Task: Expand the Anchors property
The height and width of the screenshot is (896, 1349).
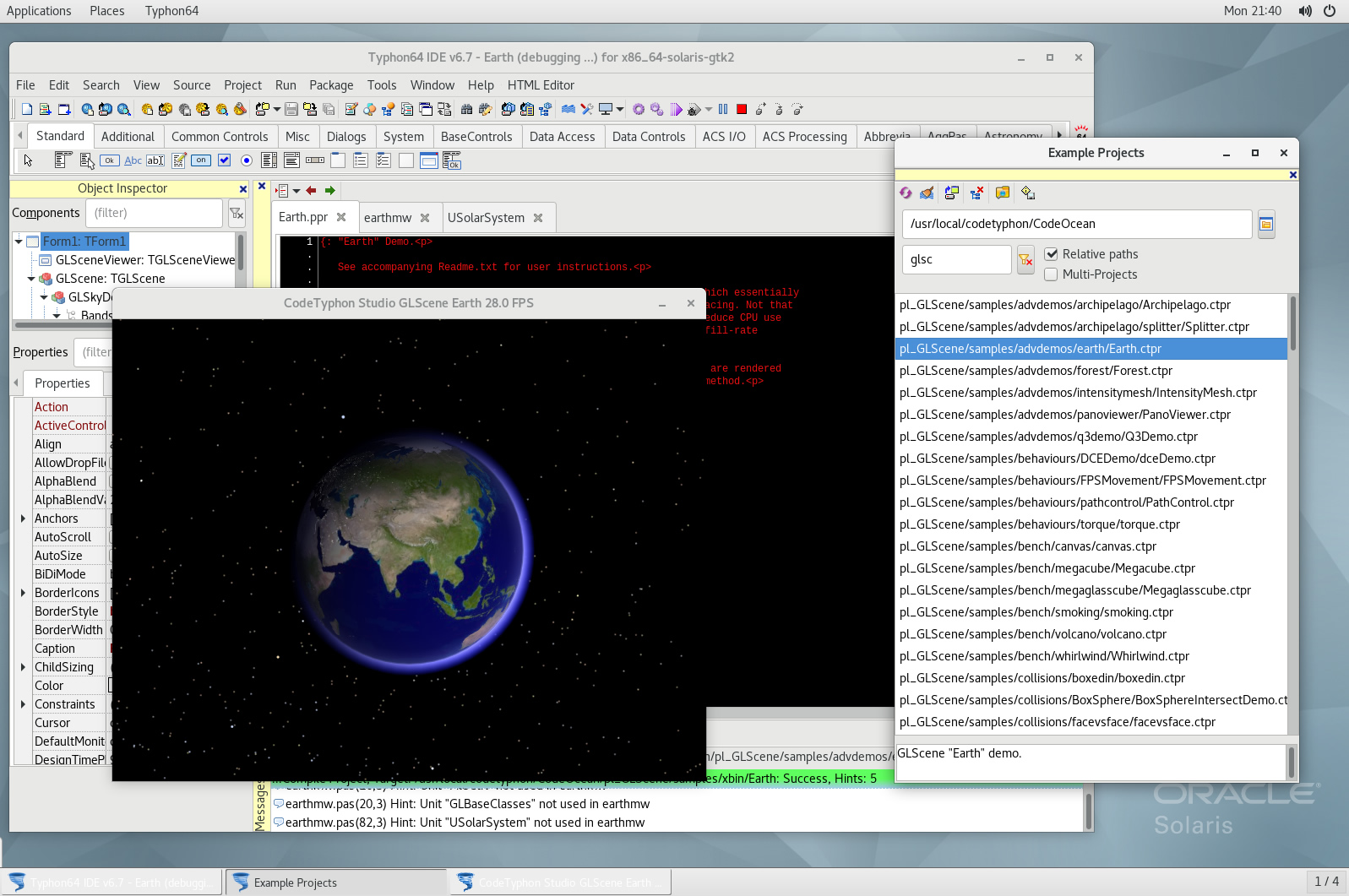Action: [x=23, y=519]
